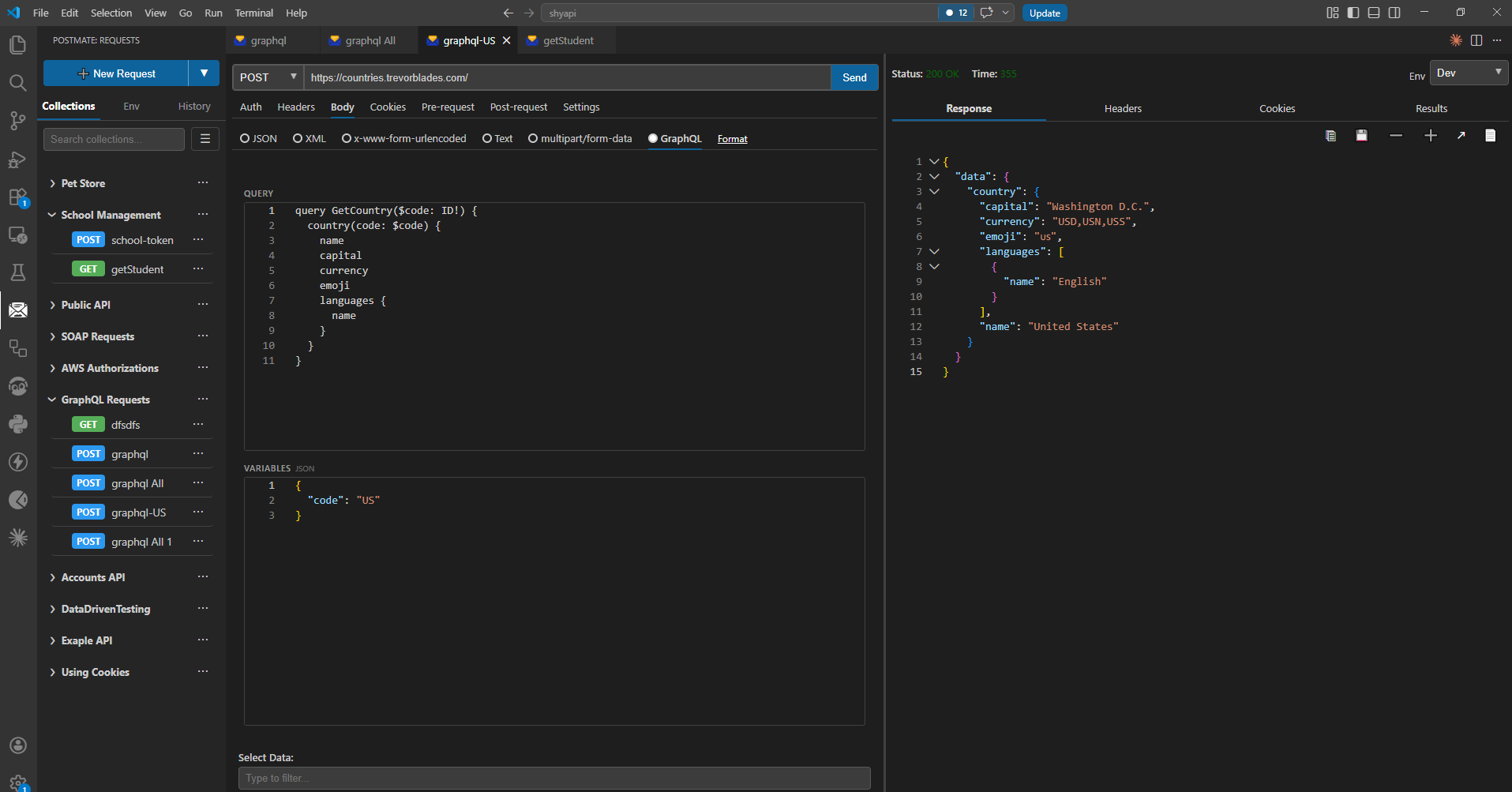Click the Update button in title bar
Screen dimensions: 1512x792
tap(1045, 13)
